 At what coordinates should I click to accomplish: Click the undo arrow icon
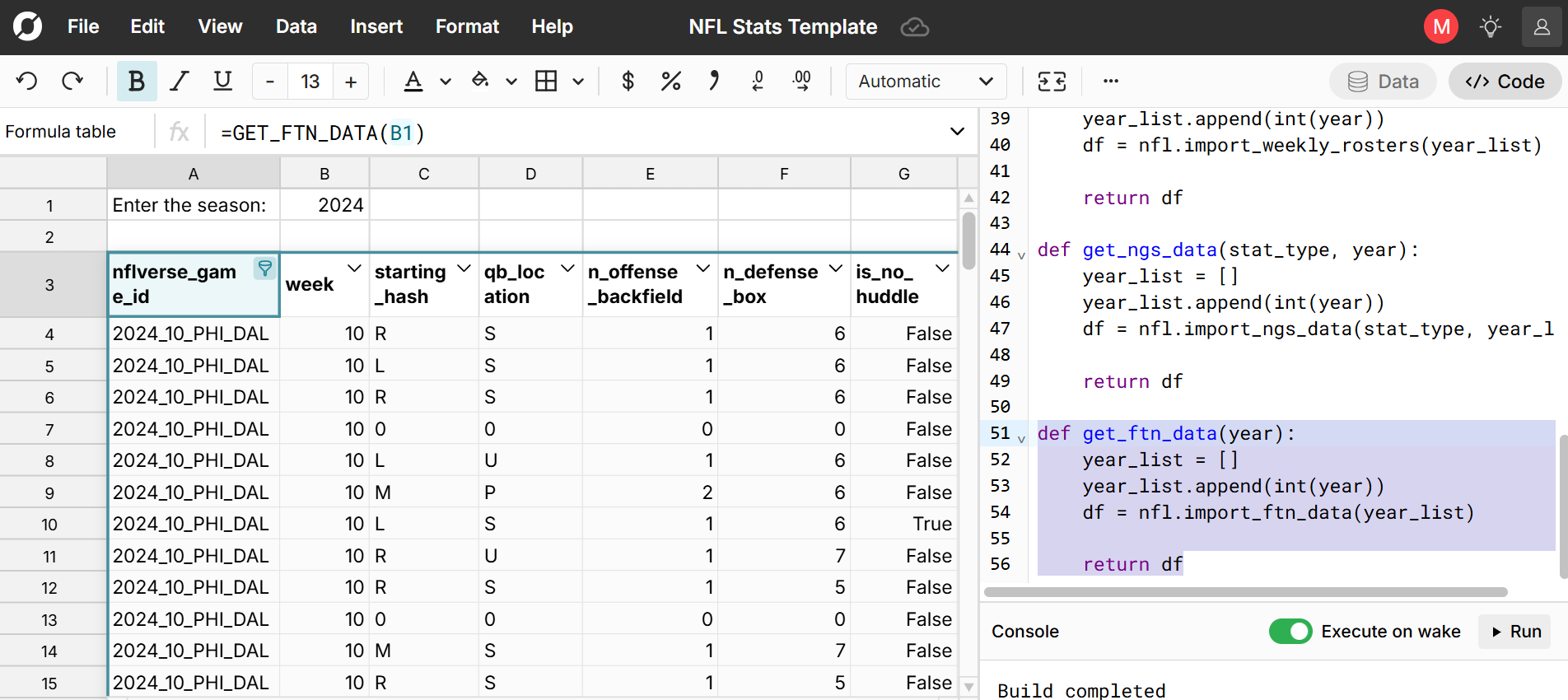[x=27, y=81]
